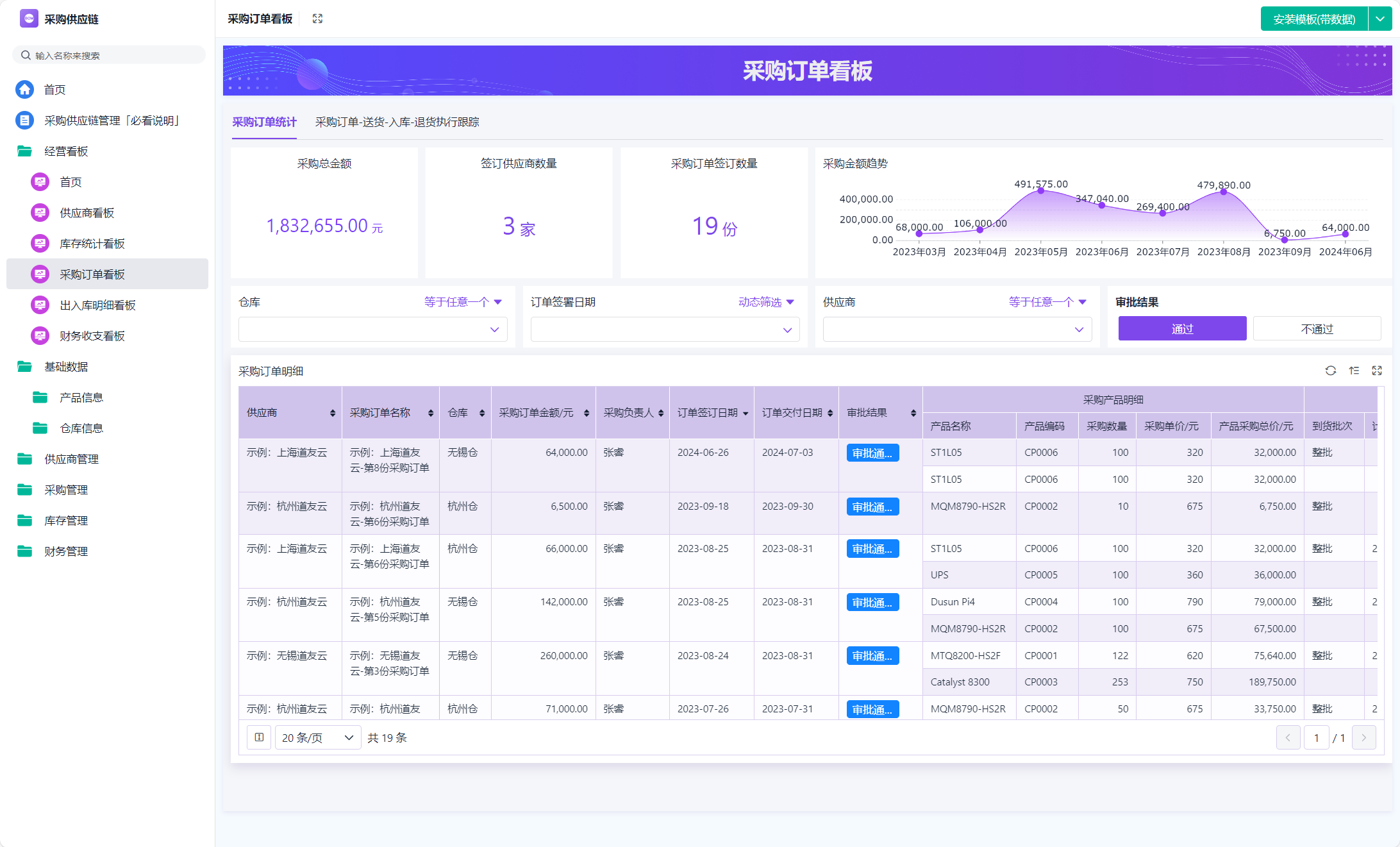Open the 20 条/页 page size dropdown
Screen dimensions: 1400x847
(317, 737)
